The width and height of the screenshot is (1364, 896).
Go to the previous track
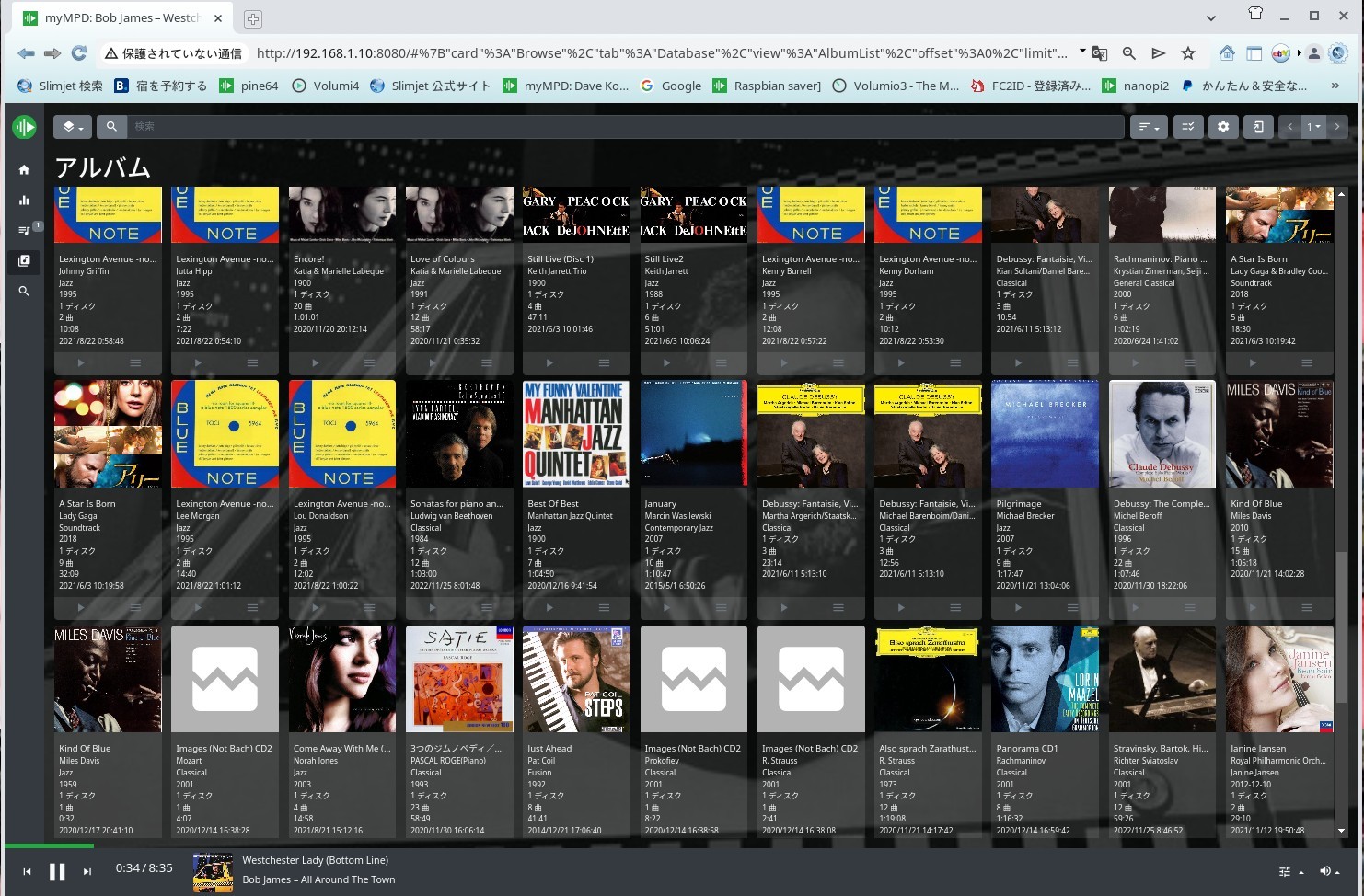(27, 871)
